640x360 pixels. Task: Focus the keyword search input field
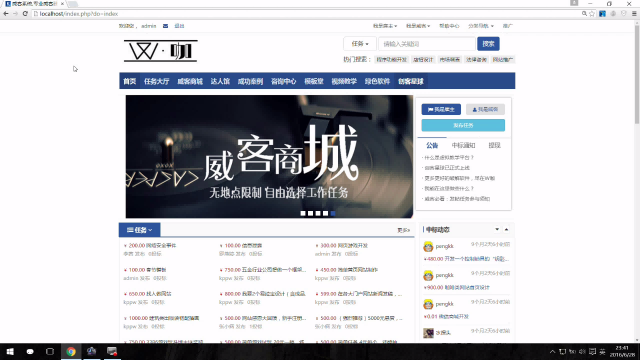427,44
